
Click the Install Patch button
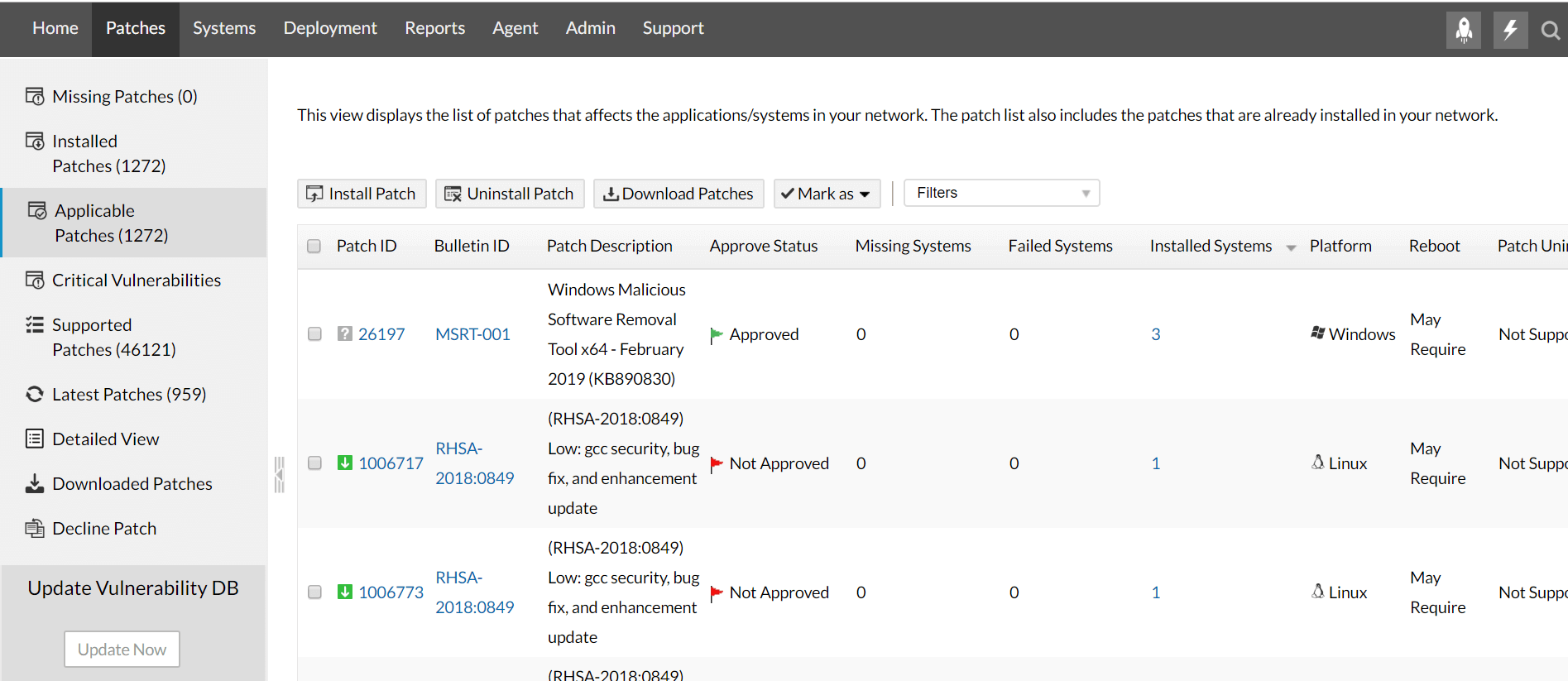pyautogui.click(x=362, y=194)
